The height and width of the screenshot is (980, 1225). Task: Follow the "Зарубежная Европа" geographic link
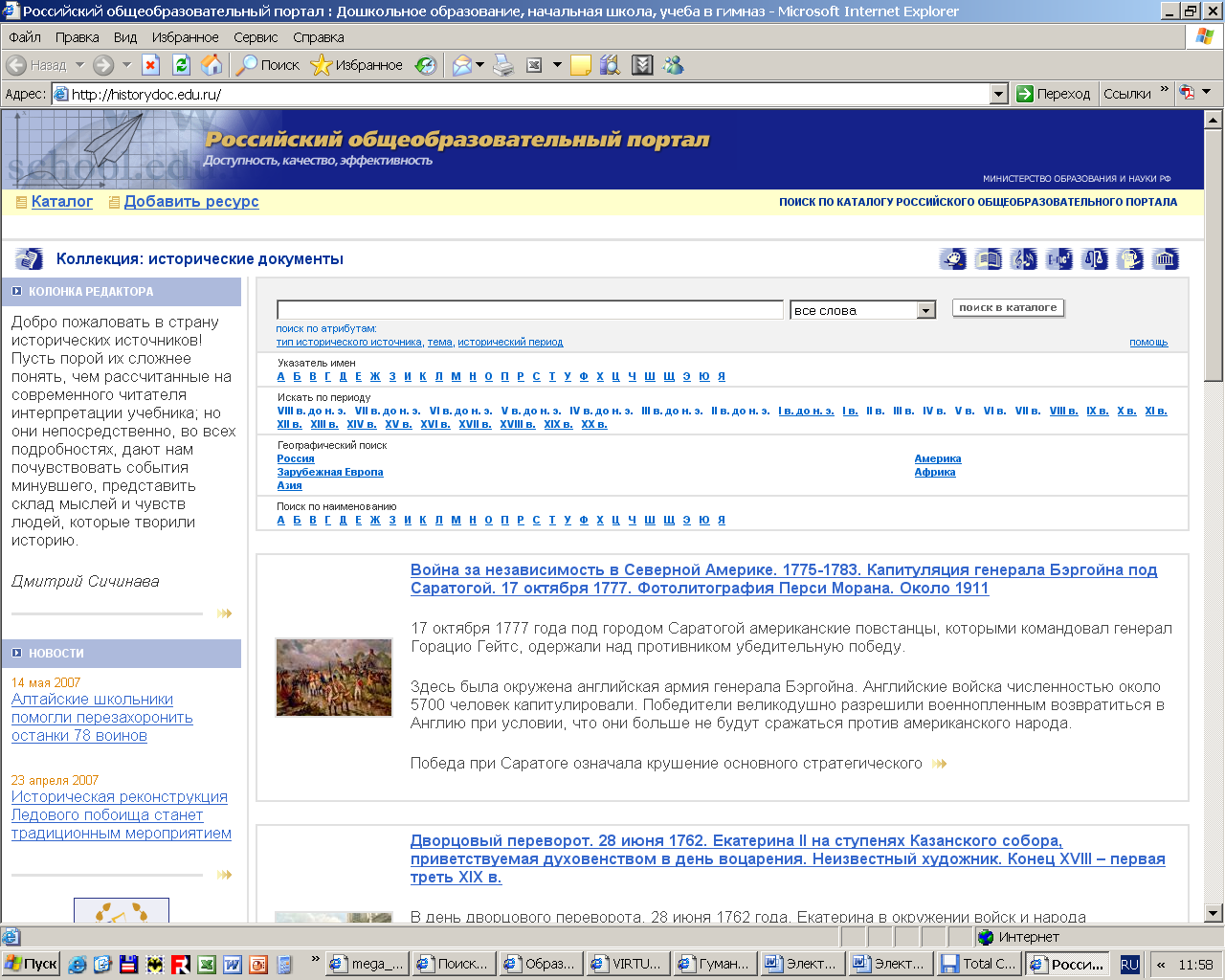(x=330, y=472)
